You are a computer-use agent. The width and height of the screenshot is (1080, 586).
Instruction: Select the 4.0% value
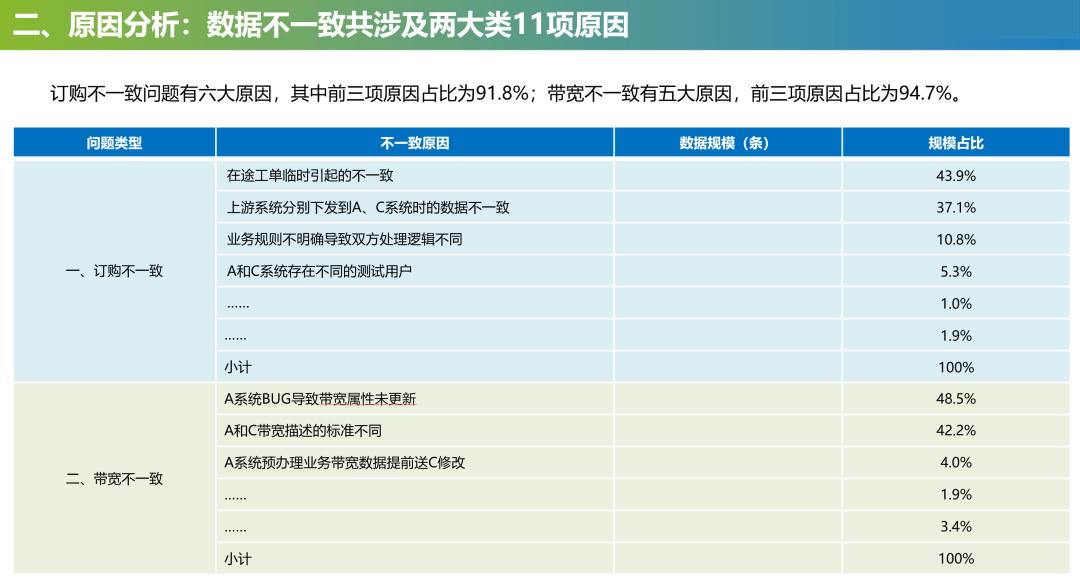click(955, 463)
